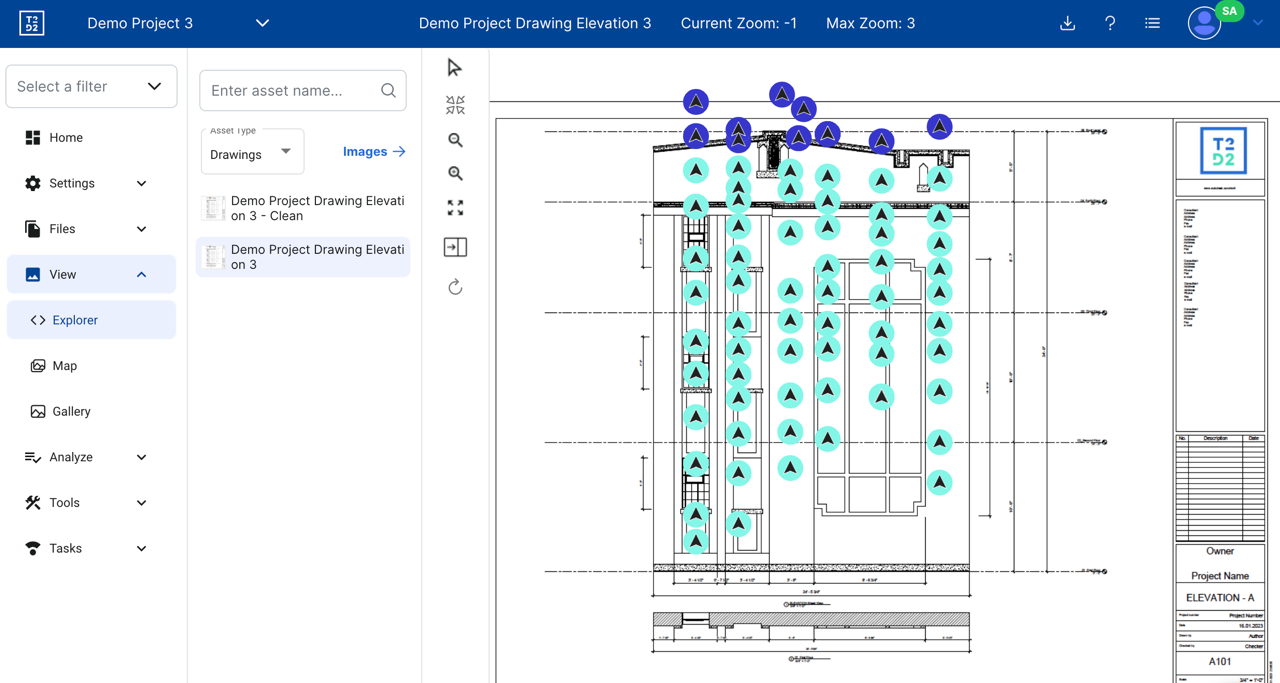
Task: Click the download icon in header
Action: point(1067,23)
